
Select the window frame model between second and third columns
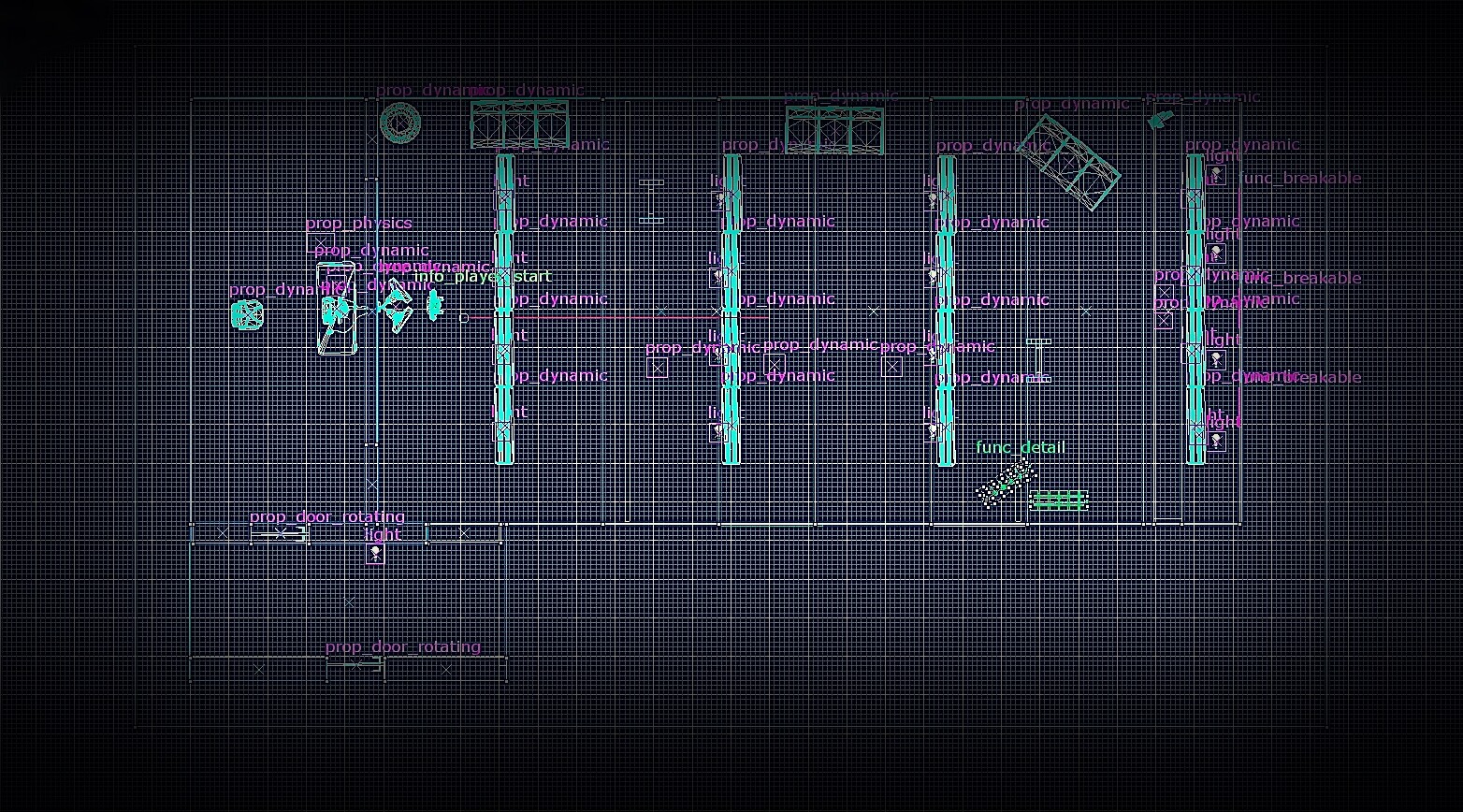[x=834, y=130]
